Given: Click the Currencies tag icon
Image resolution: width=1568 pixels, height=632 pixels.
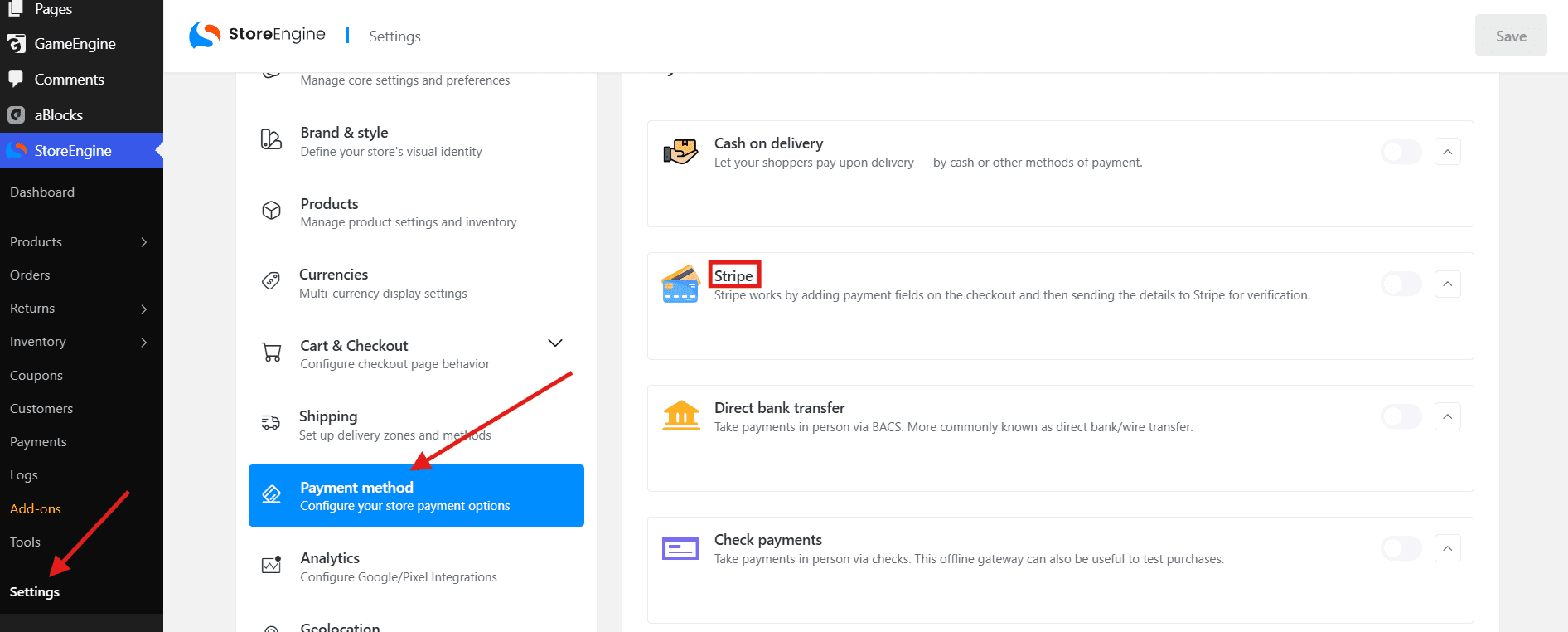Looking at the screenshot, I should point(271,281).
